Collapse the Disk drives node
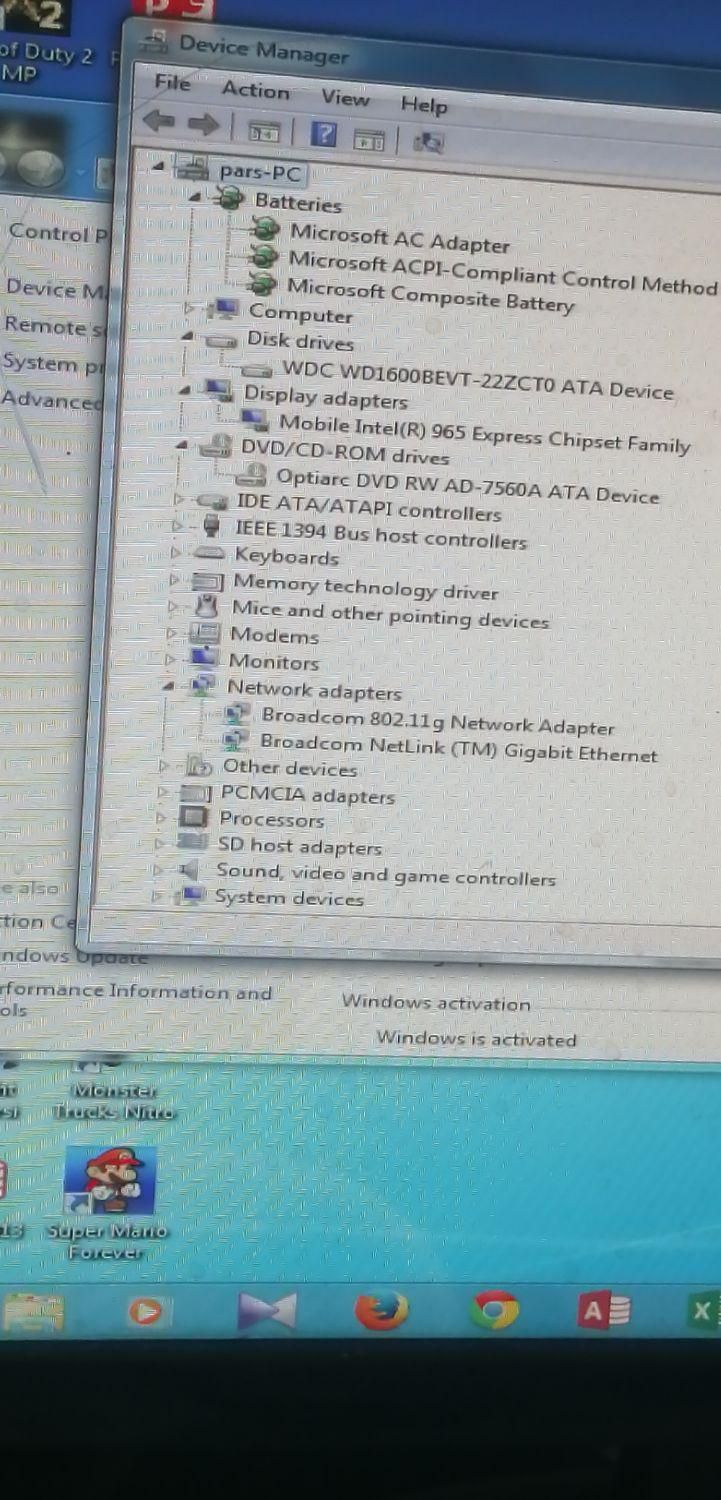 click(187, 338)
